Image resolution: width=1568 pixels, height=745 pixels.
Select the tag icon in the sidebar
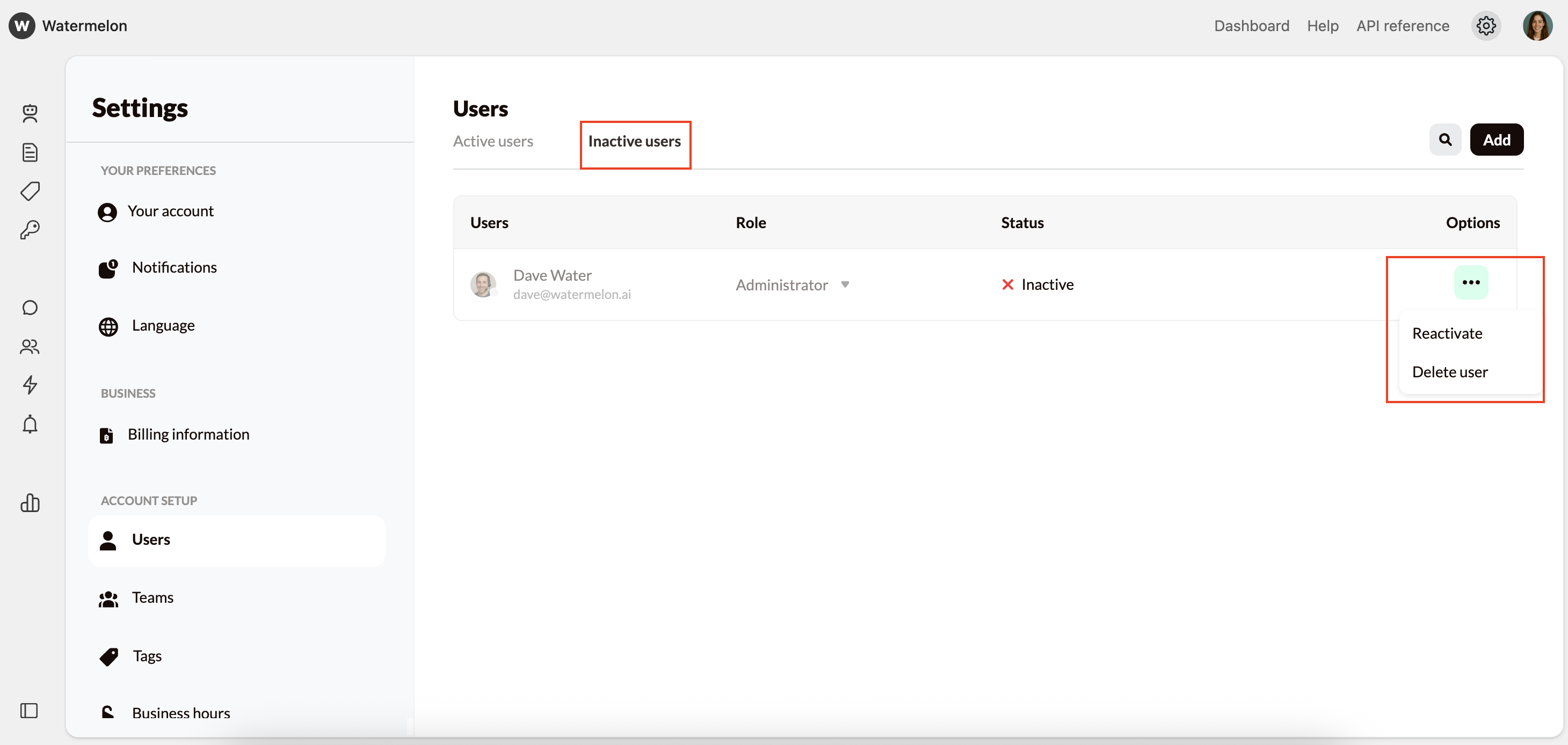[30, 191]
